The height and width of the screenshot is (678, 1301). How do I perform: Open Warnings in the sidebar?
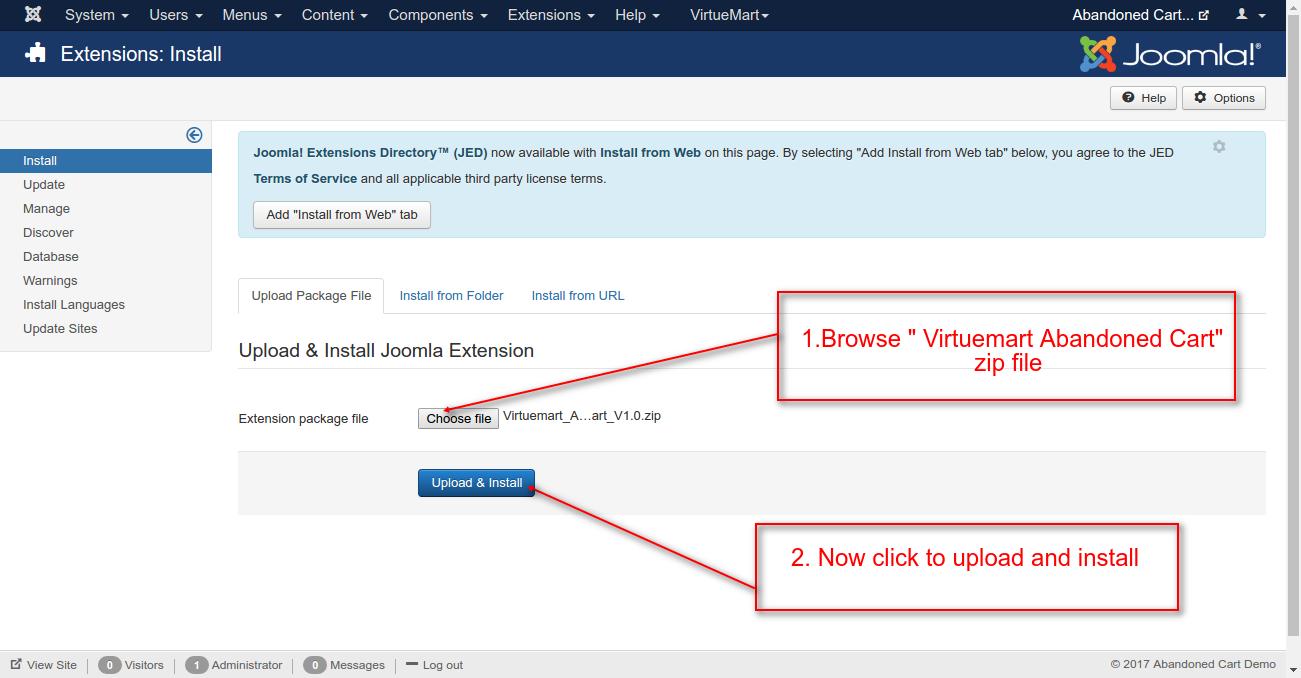tap(50, 281)
